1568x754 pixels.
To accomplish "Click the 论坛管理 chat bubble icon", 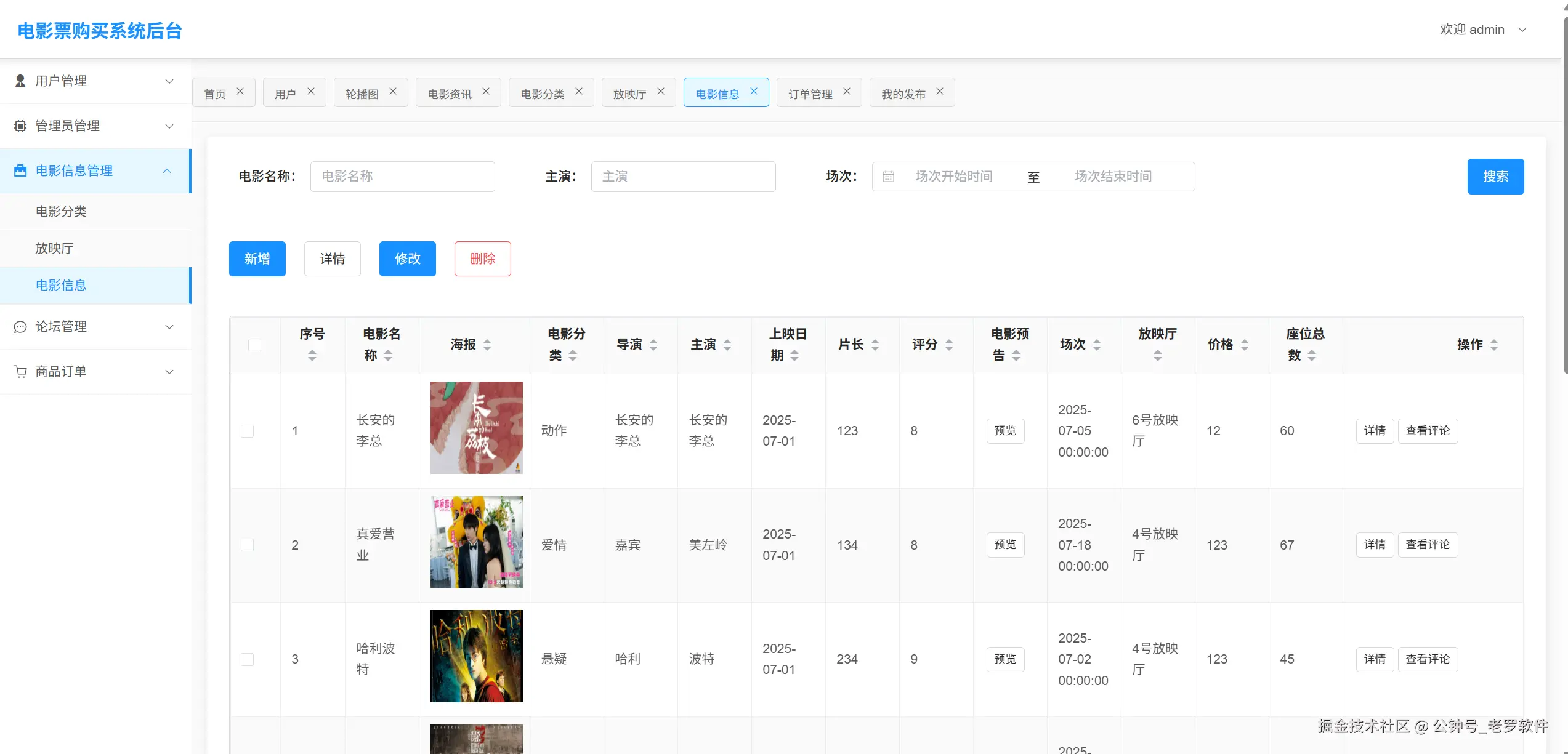I will coord(20,327).
